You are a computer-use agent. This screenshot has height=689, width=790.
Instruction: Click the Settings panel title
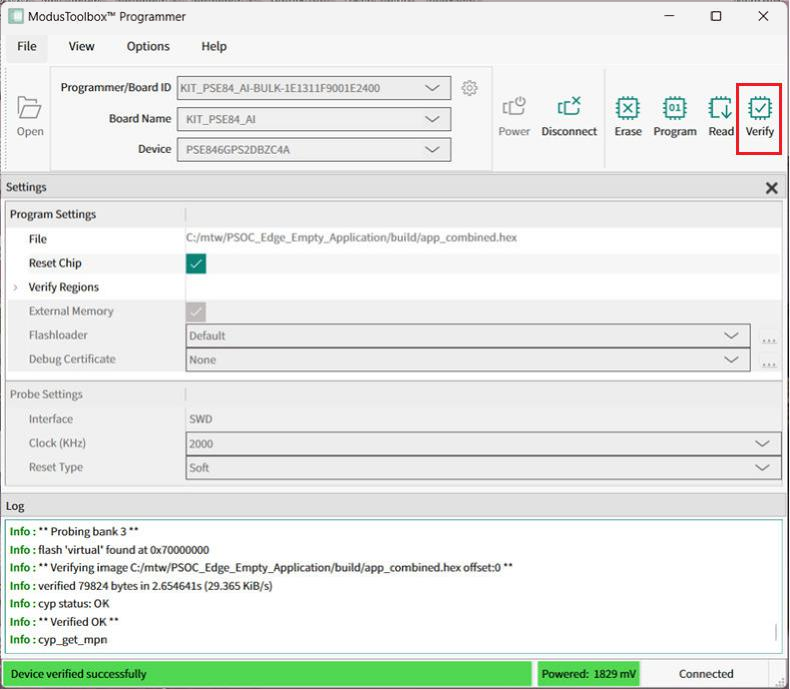point(26,187)
